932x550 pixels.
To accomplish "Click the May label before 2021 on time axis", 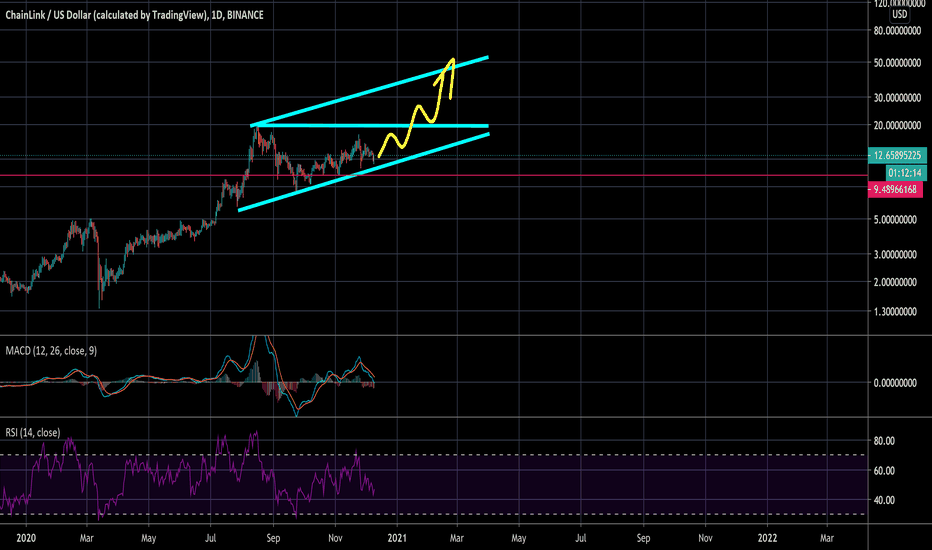I will (x=149, y=538).
